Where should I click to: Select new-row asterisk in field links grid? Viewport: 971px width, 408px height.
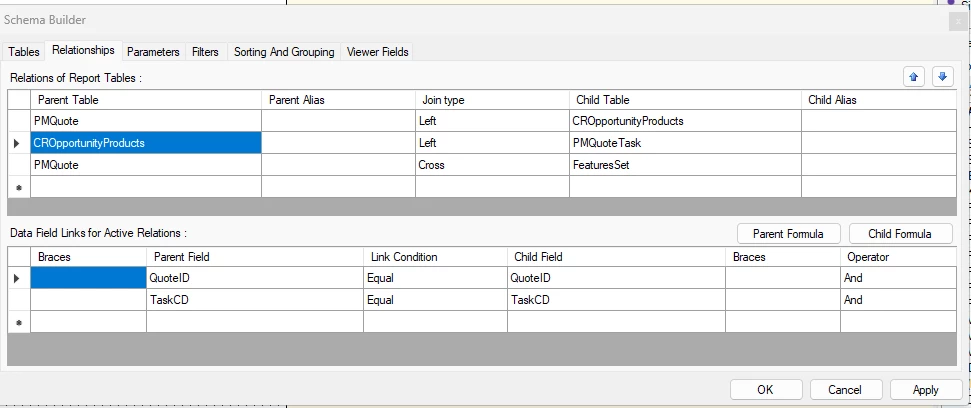[19, 323]
